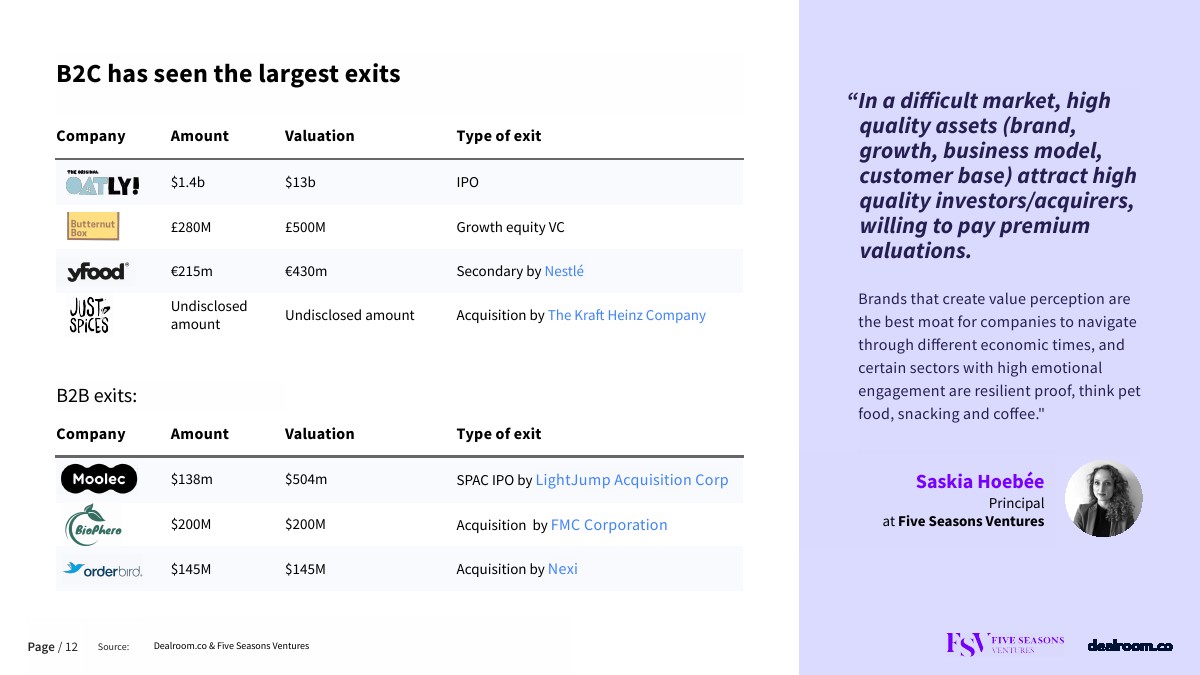Screen dimensions: 1200x675
Task: Click the Dealroom.co & Five Seasons Ventures source text
Action: (231, 646)
